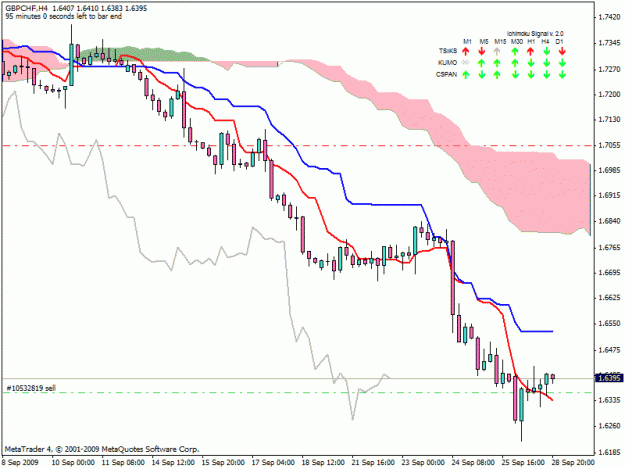Click the M30 timeframe column header

(517, 41)
